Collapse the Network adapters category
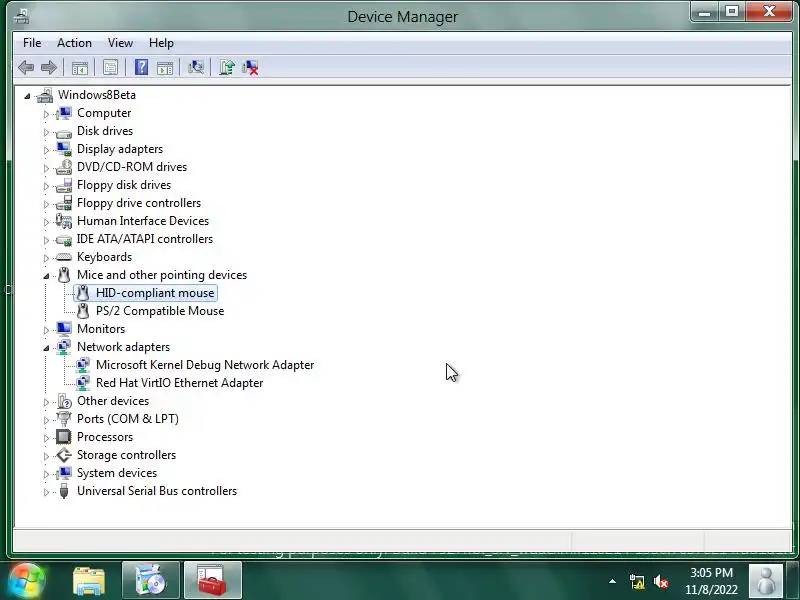Viewport: 800px width, 600px height. [46, 348]
